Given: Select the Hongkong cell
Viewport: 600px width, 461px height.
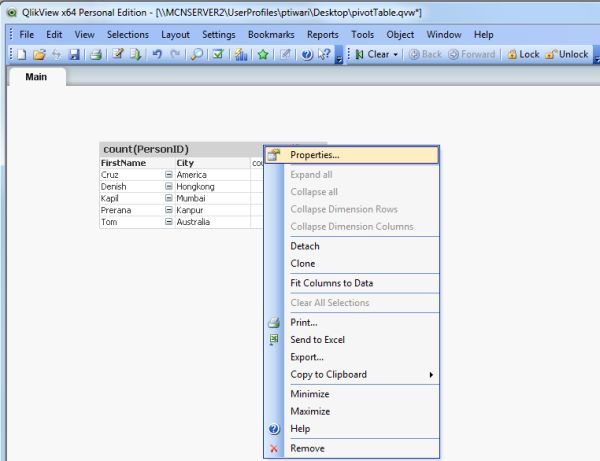Looking at the screenshot, I should (213, 187).
